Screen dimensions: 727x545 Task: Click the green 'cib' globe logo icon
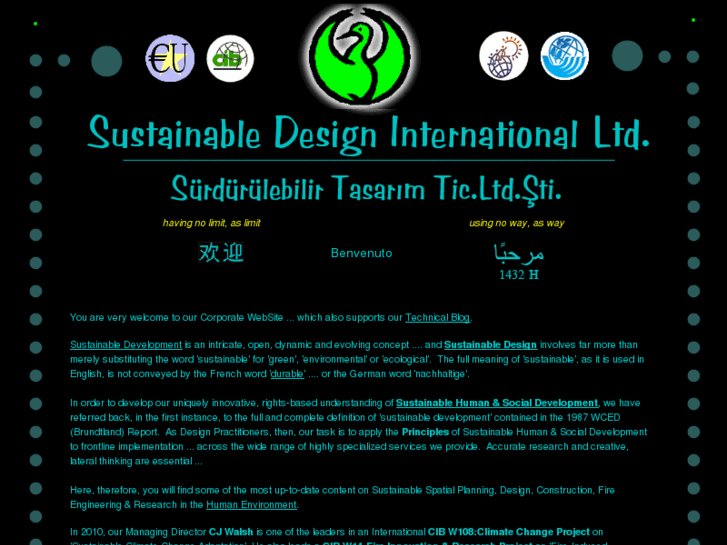pos(230,58)
